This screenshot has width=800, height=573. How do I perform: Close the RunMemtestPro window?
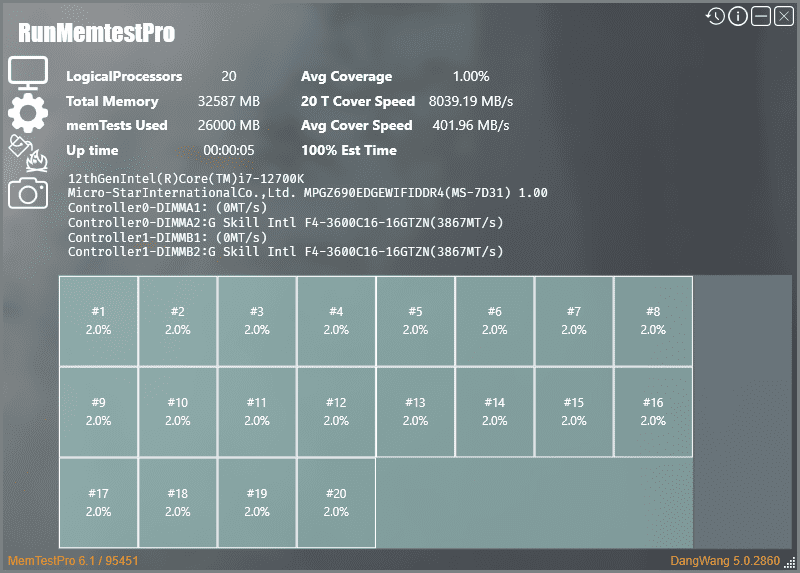(783, 16)
